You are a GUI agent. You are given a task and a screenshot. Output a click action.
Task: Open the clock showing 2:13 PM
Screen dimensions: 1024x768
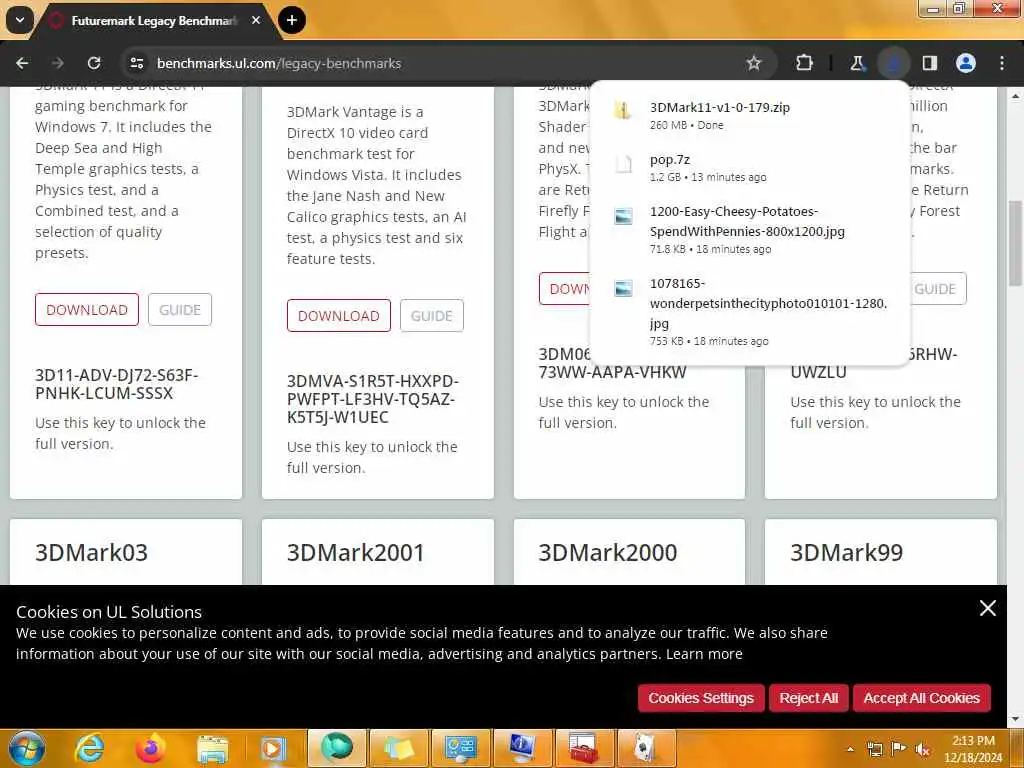(x=973, y=749)
